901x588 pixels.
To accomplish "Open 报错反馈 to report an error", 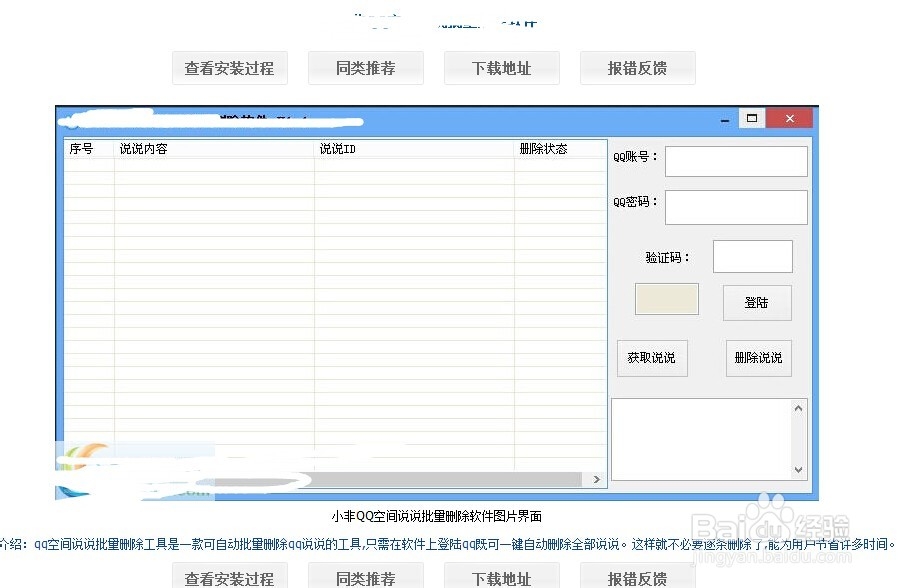I will click(x=637, y=68).
